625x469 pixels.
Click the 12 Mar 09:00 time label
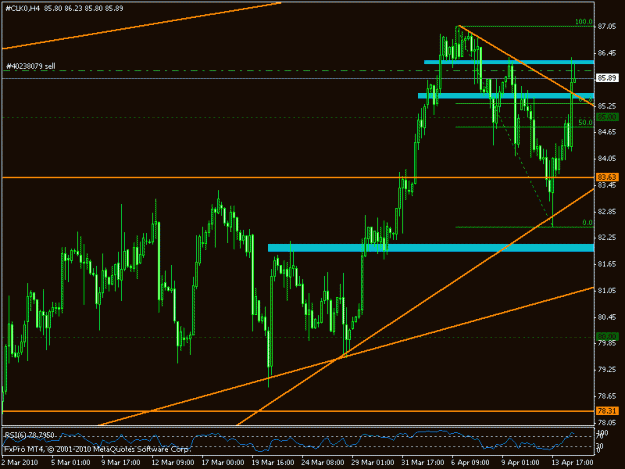[x=173, y=462]
